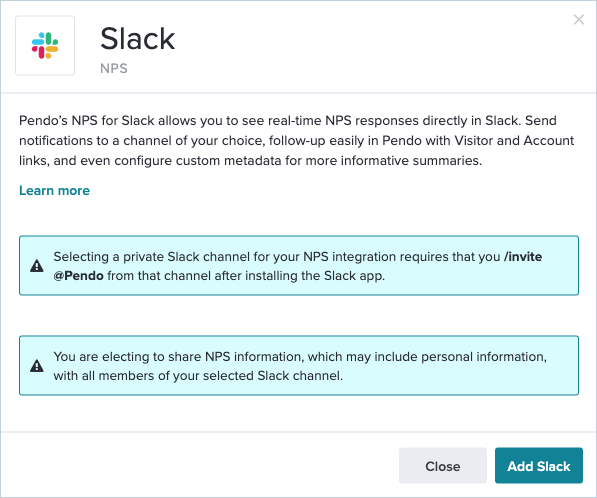Viewport: 597px width, 498px height.
Task: Click the Pendo's NPS for Slack description paragraph
Action: point(297,140)
